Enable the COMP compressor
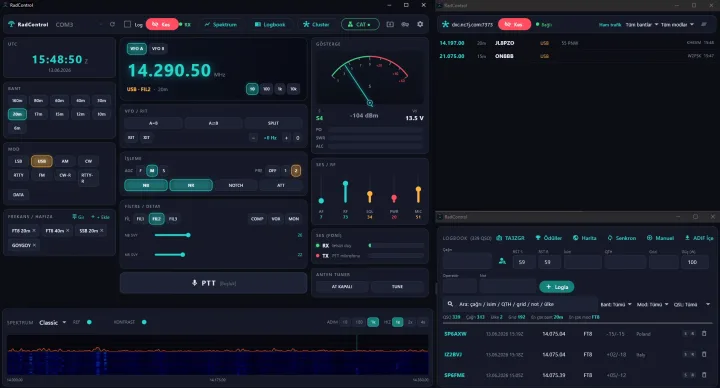The width and height of the screenshot is (720, 388). pyautogui.click(x=257, y=219)
